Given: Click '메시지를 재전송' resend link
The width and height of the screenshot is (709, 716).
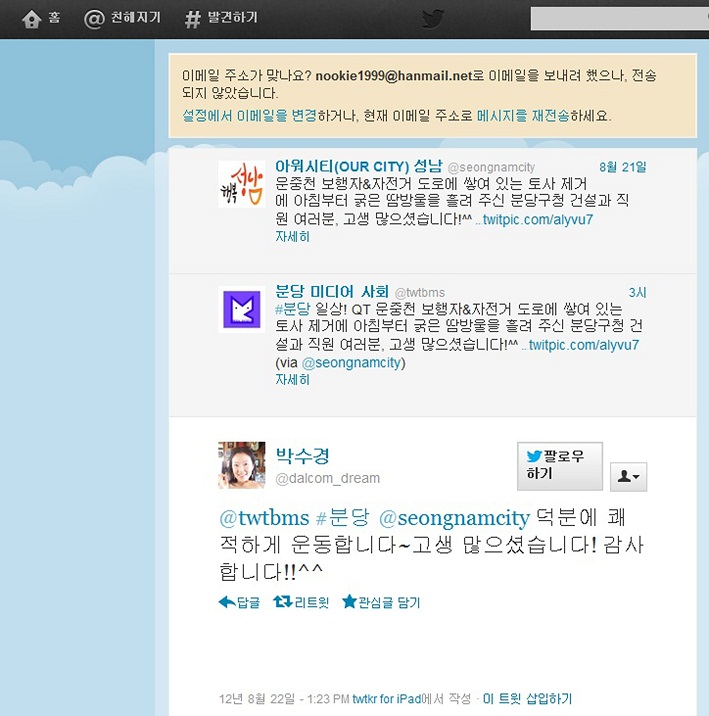Looking at the screenshot, I should click(x=523, y=116).
